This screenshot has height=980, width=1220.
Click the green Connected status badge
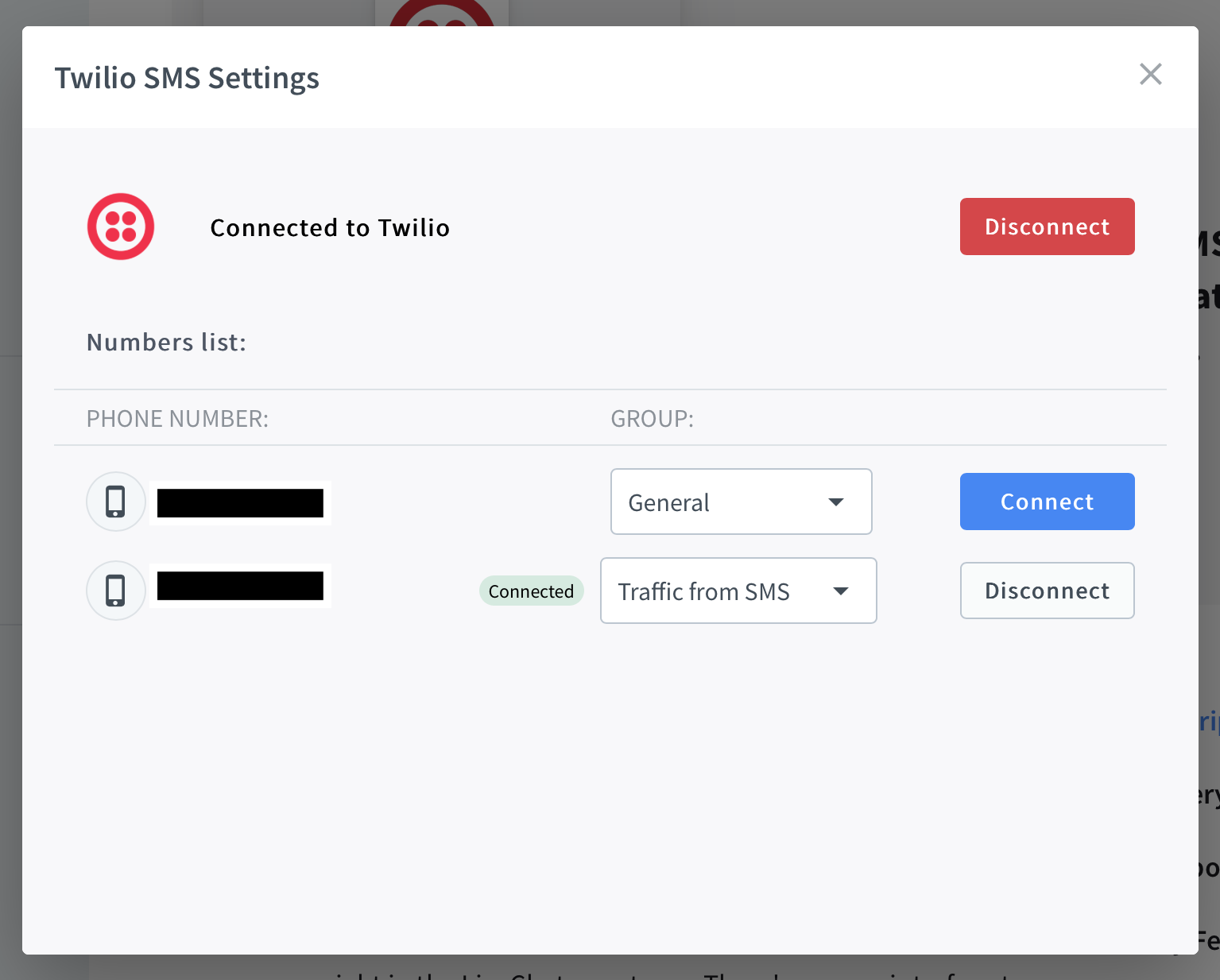point(531,591)
